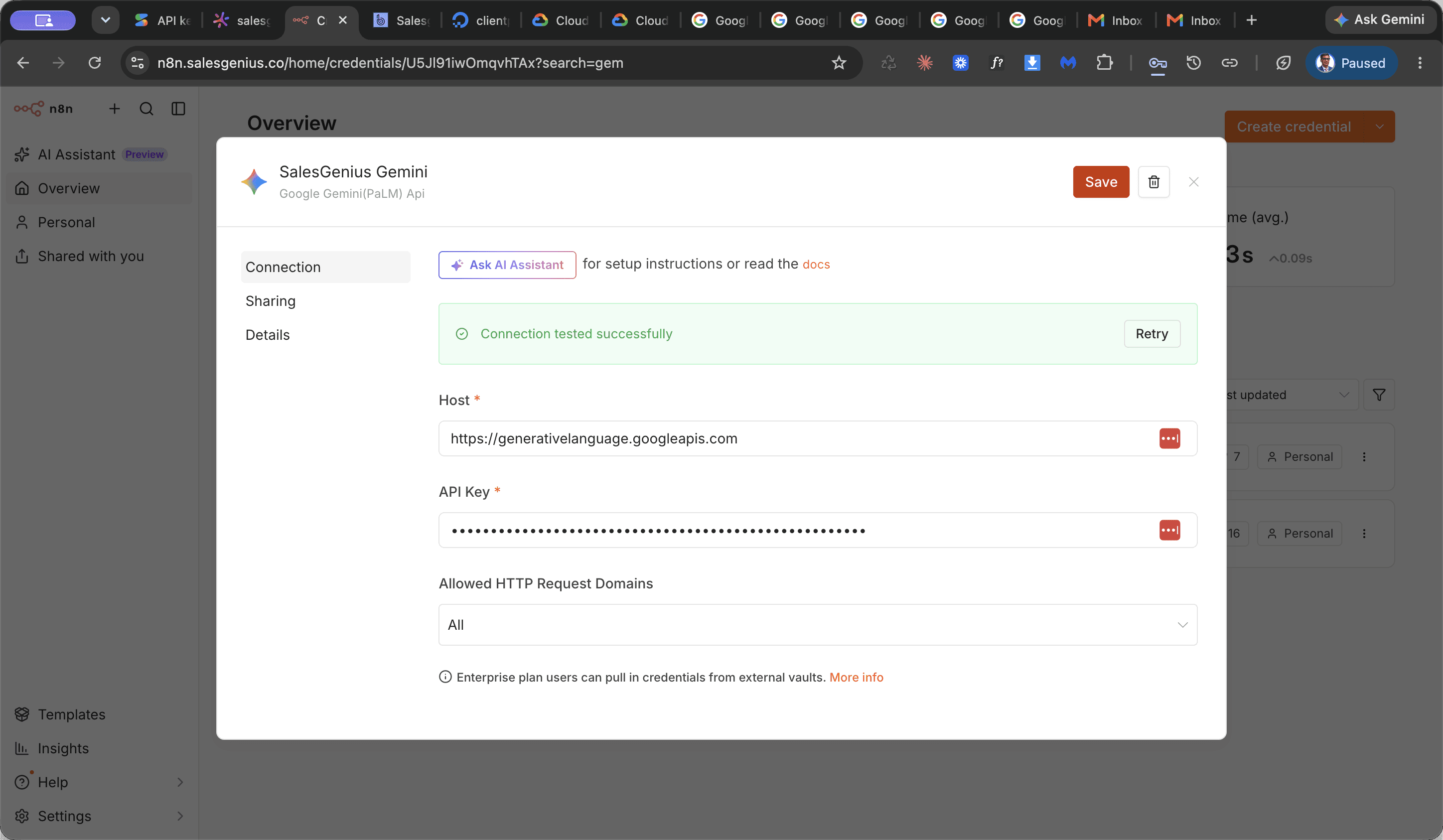Click the history clock icon in the toolbar
This screenshot has height=840, width=1443.
tap(1193, 63)
